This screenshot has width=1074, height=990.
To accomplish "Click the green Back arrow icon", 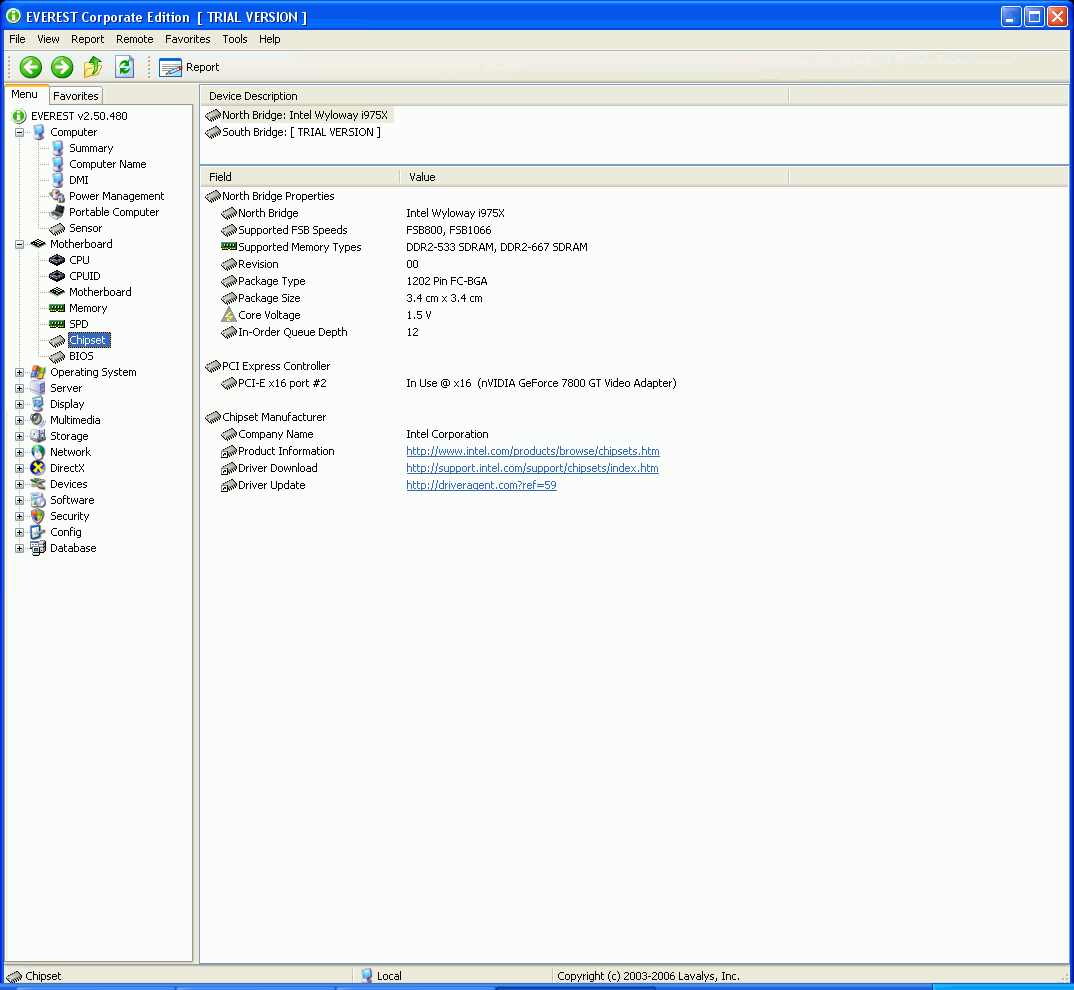I will (x=31, y=67).
